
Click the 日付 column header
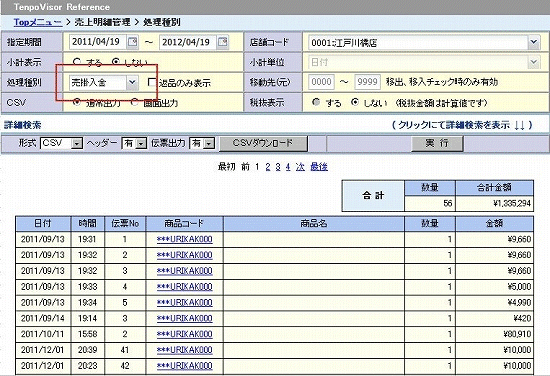43,223
